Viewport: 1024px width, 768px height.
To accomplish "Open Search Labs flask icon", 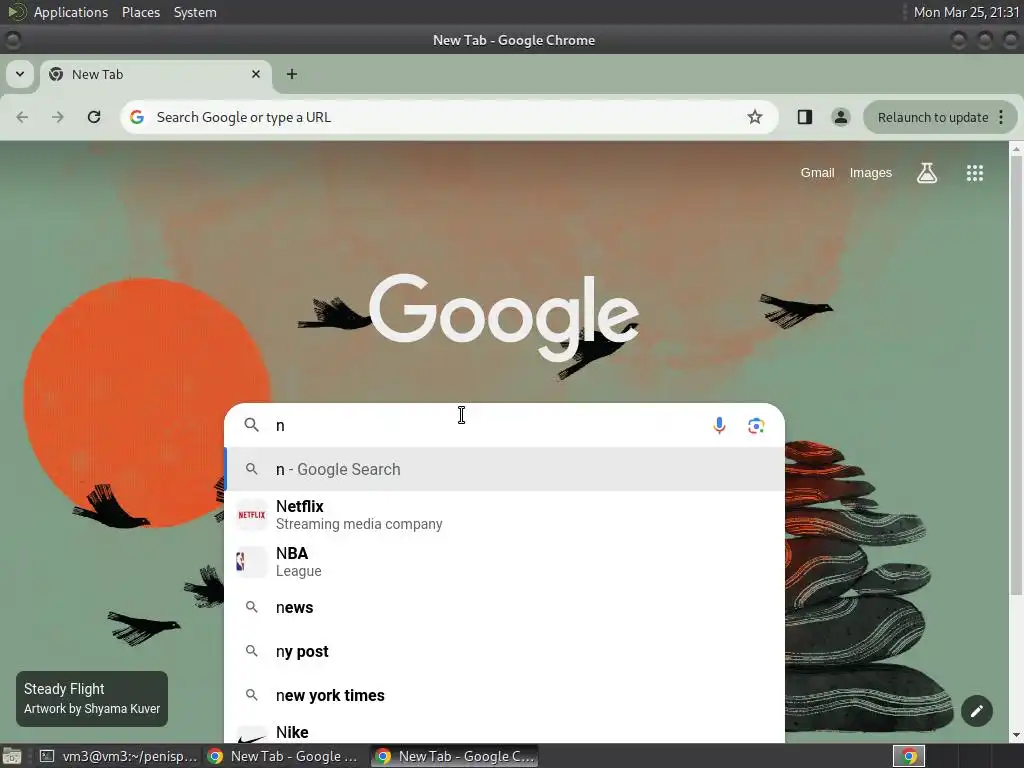I will coord(927,173).
